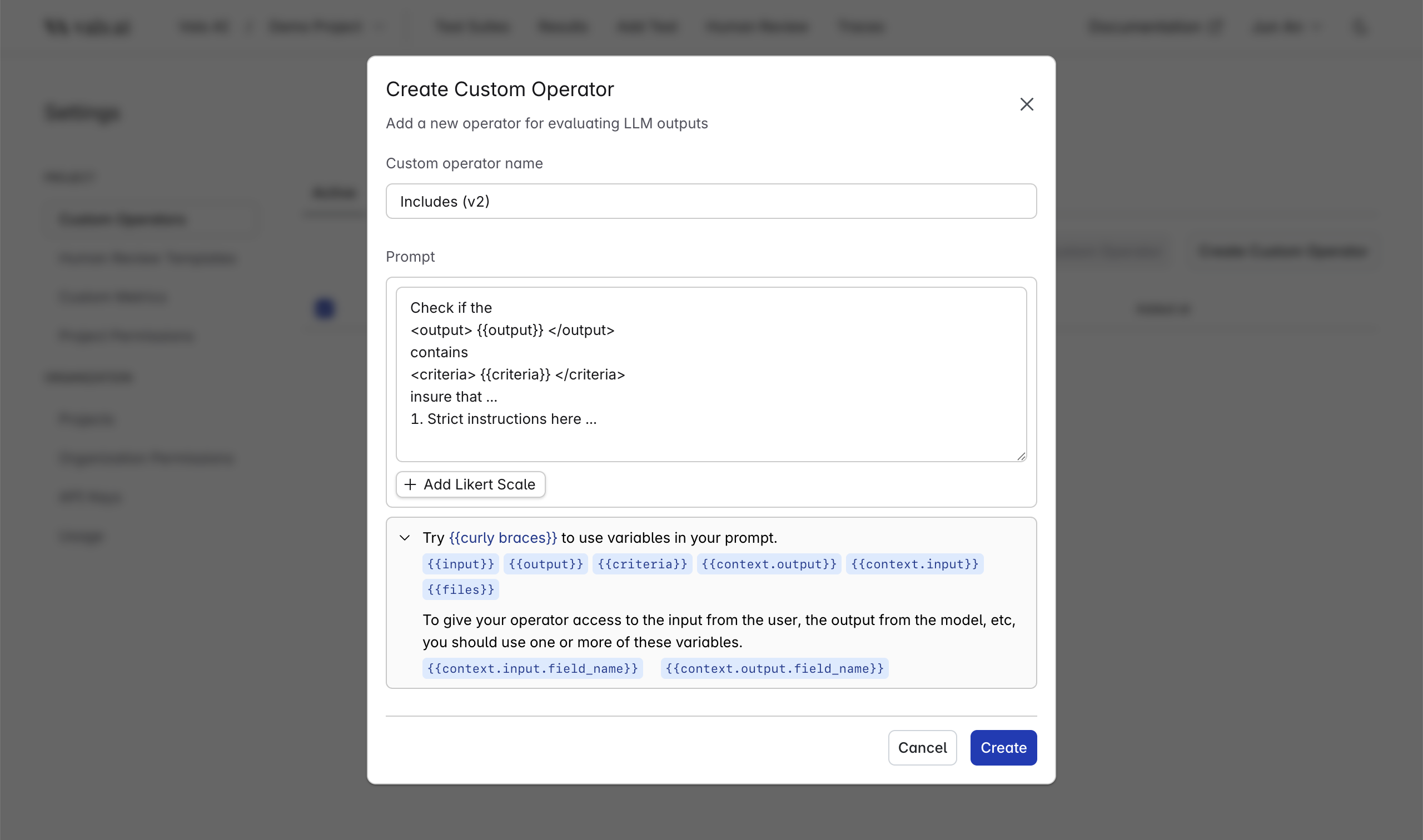Click the Add Likert Scale button
The height and width of the screenshot is (840, 1423).
pyautogui.click(x=471, y=484)
